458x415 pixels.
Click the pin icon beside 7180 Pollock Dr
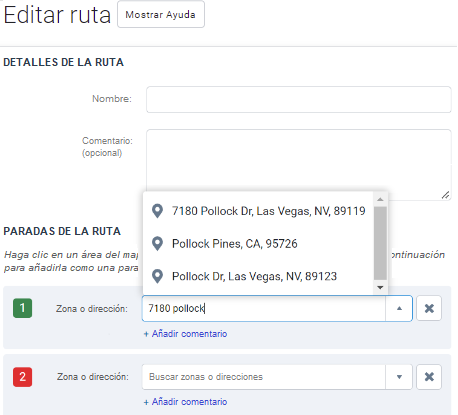[x=157, y=211]
